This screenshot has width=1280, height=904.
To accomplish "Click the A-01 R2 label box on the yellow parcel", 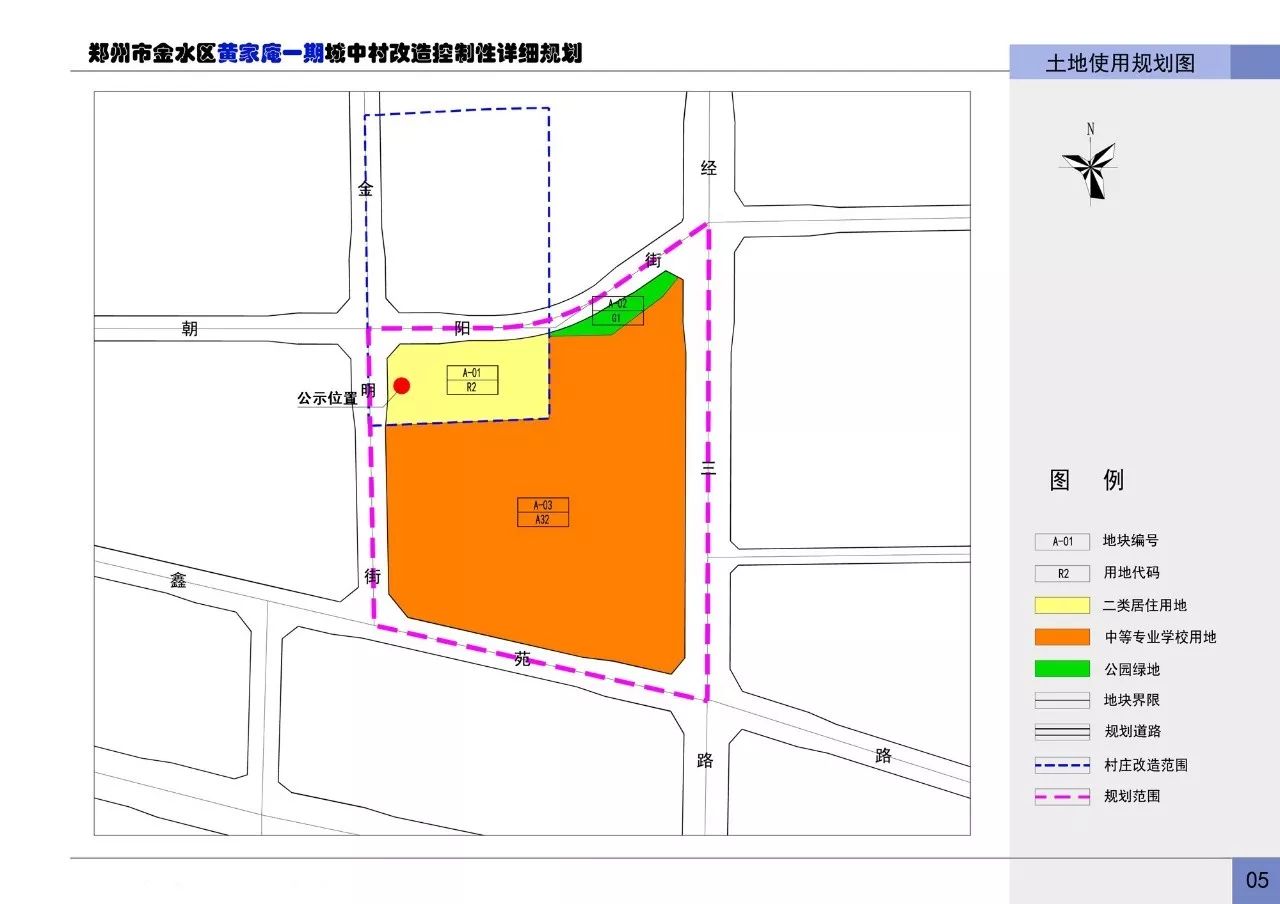I will pos(472,380).
